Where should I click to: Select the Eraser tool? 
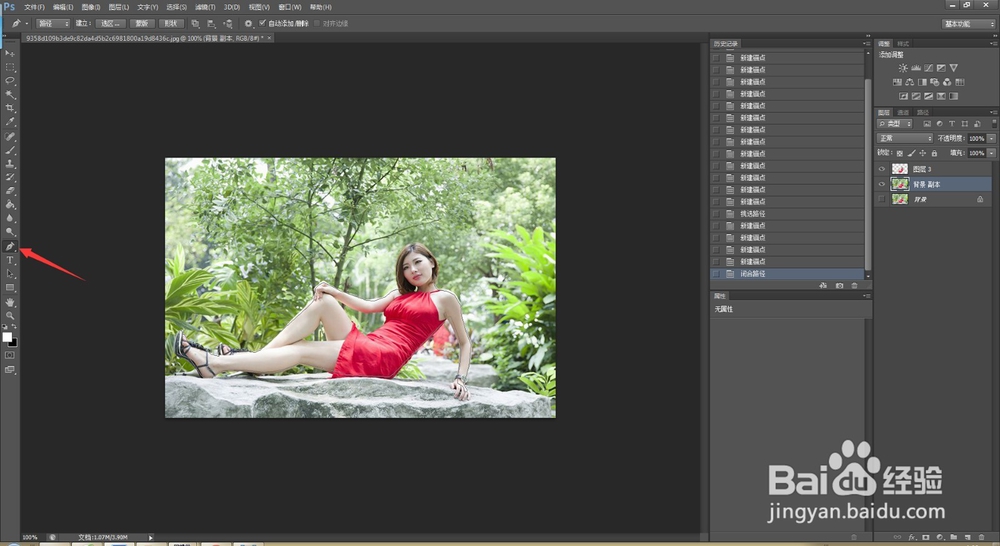point(10,191)
